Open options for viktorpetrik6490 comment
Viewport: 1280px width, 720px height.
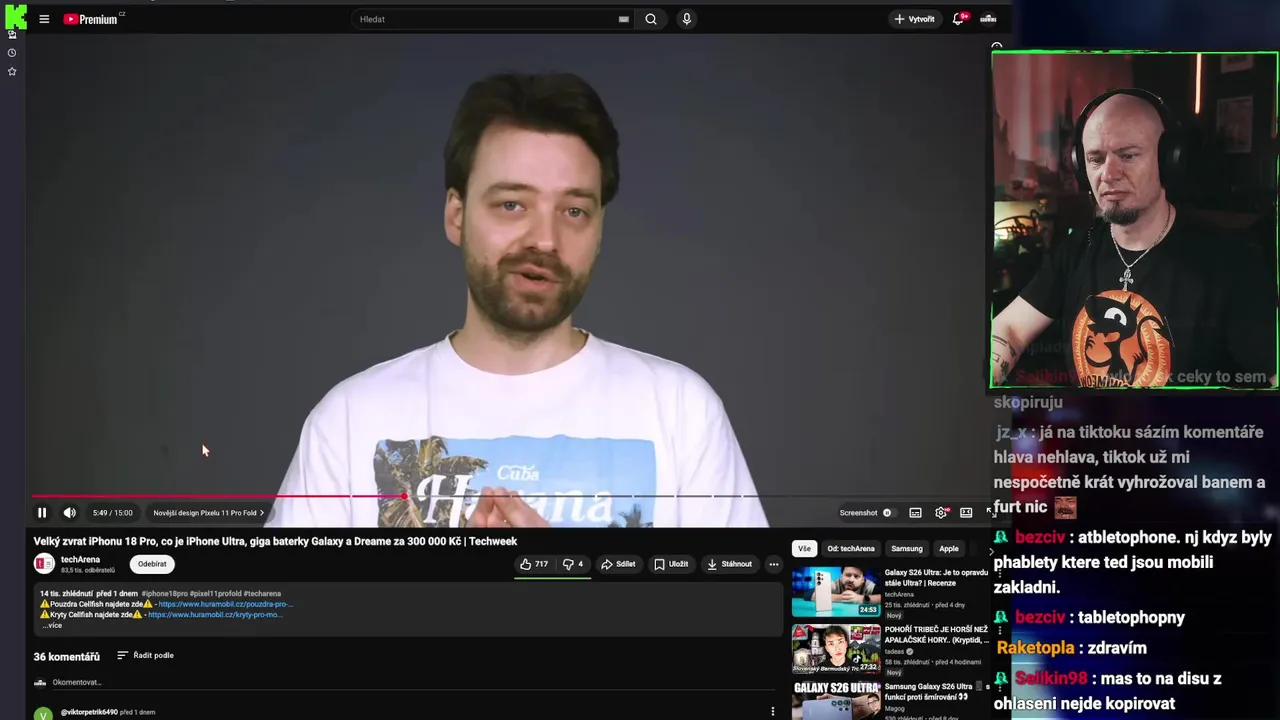(772, 712)
